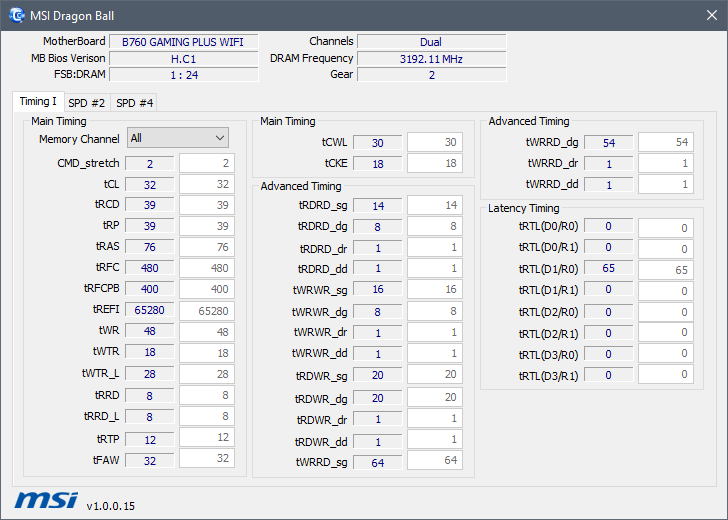Open the Memory Channel dropdown
The height and width of the screenshot is (520, 728).
tap(178, 138)
